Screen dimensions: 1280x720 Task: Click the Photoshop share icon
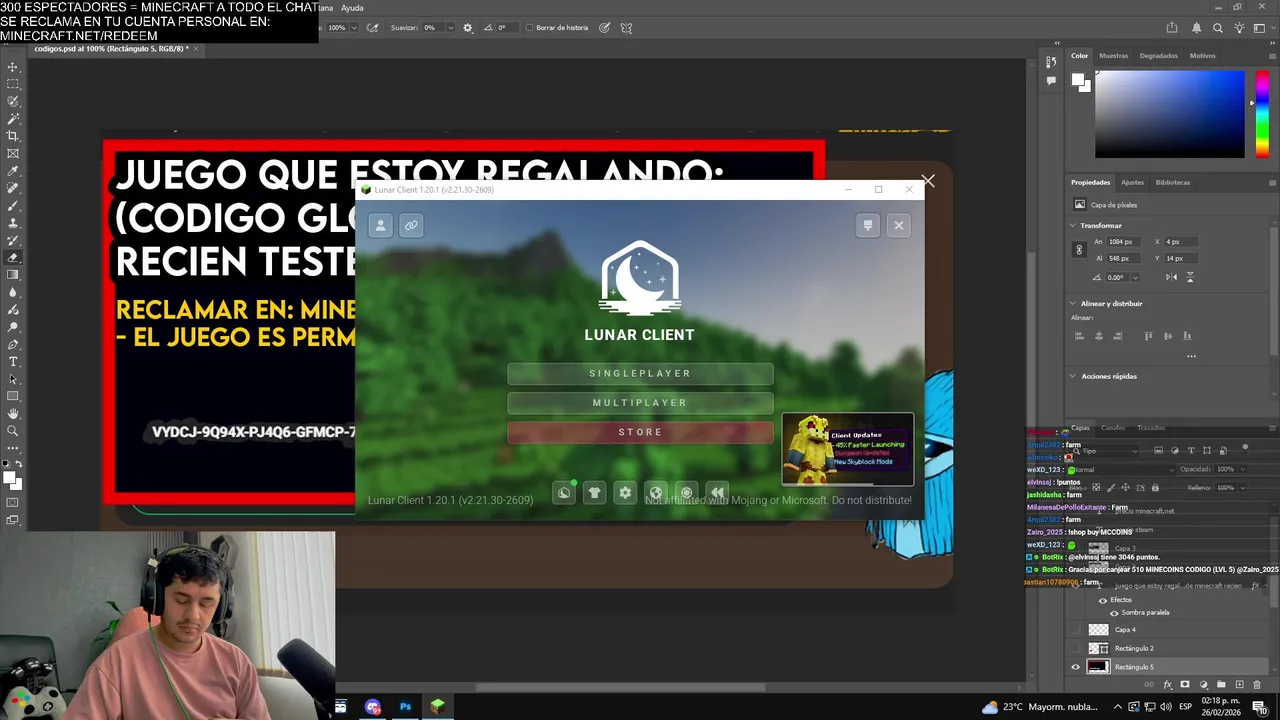pyautogui.click(x=1172, y=28)
